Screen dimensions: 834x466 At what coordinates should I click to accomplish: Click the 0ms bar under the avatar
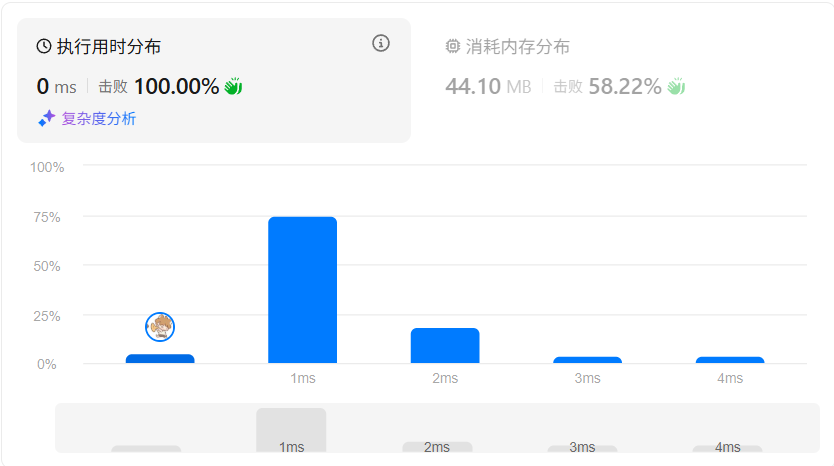(160, 359)
